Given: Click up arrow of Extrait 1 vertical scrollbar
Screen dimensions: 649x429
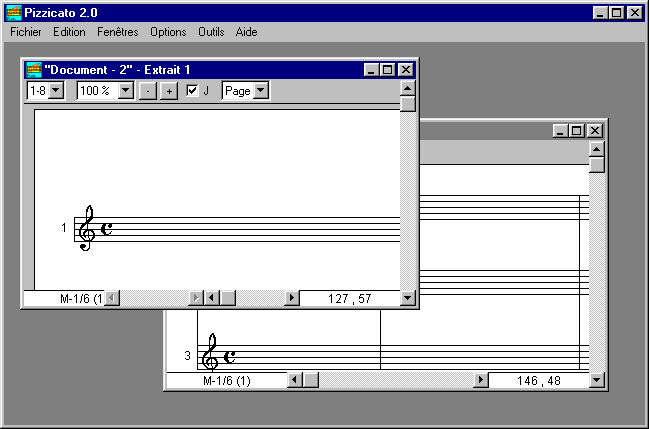Looking at the screenshot, I should 408,88.
